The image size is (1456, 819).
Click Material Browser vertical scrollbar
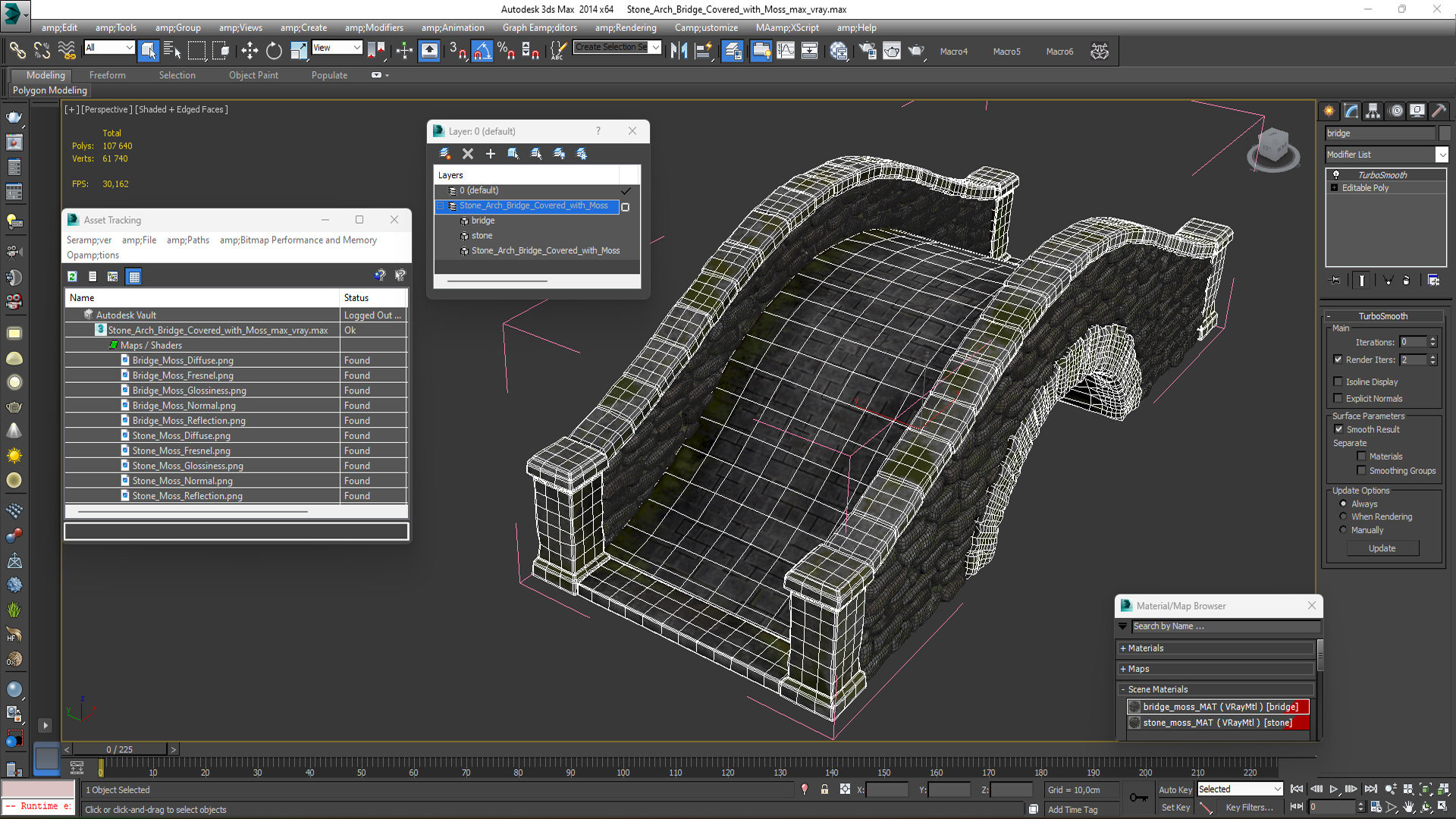pos(1320,655)
